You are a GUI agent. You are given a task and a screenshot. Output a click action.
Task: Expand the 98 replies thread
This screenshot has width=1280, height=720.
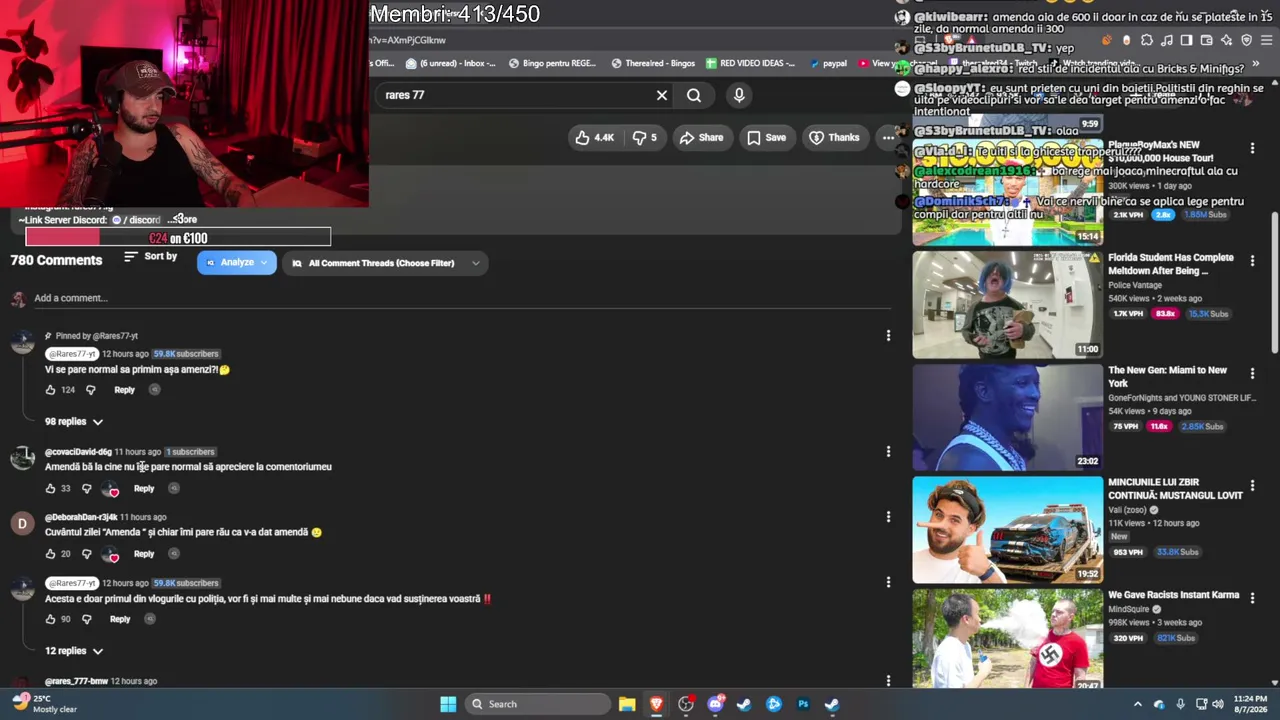[74, 422]
